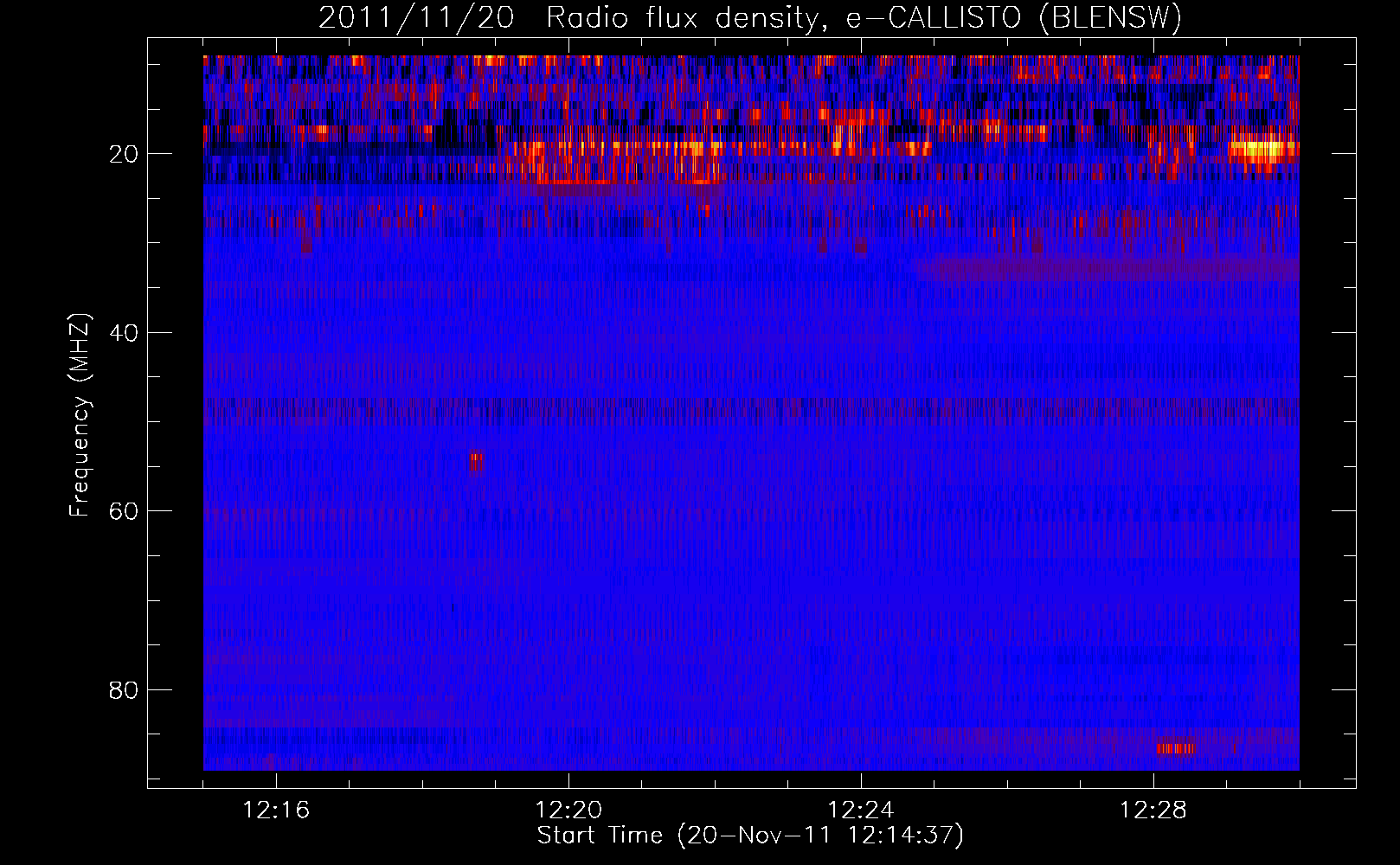
Task: Click the bright yellow burst near 20 MHz at 12:29
Action: pos(1264,151)
